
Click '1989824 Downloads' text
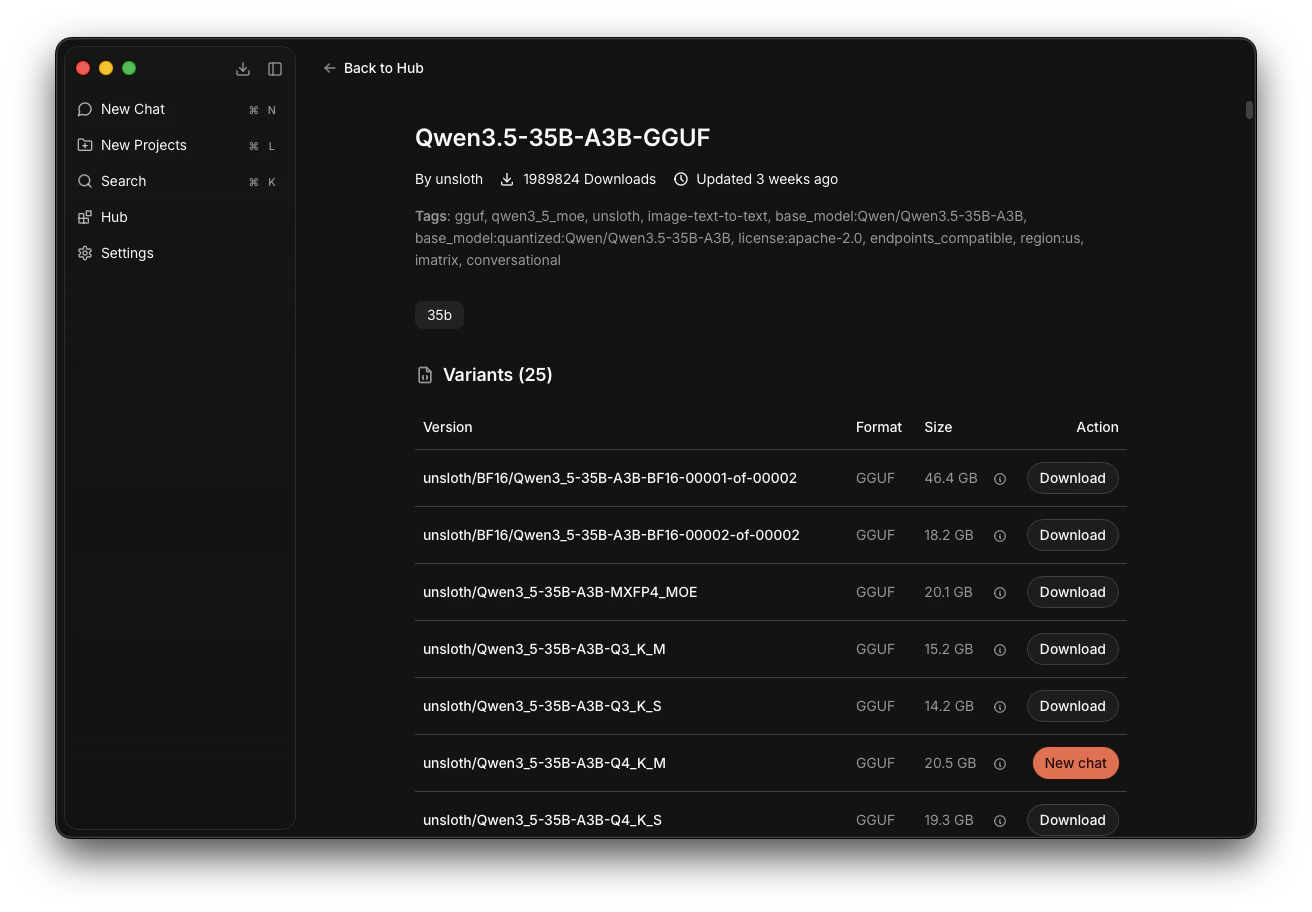click(x=589, y=179)
